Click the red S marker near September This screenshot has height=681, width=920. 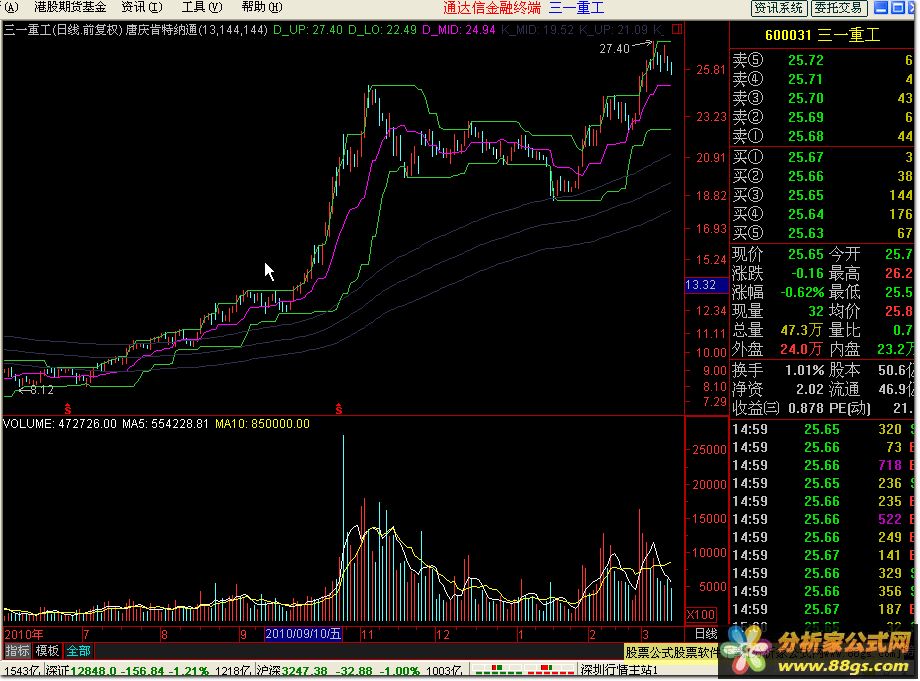339,409
